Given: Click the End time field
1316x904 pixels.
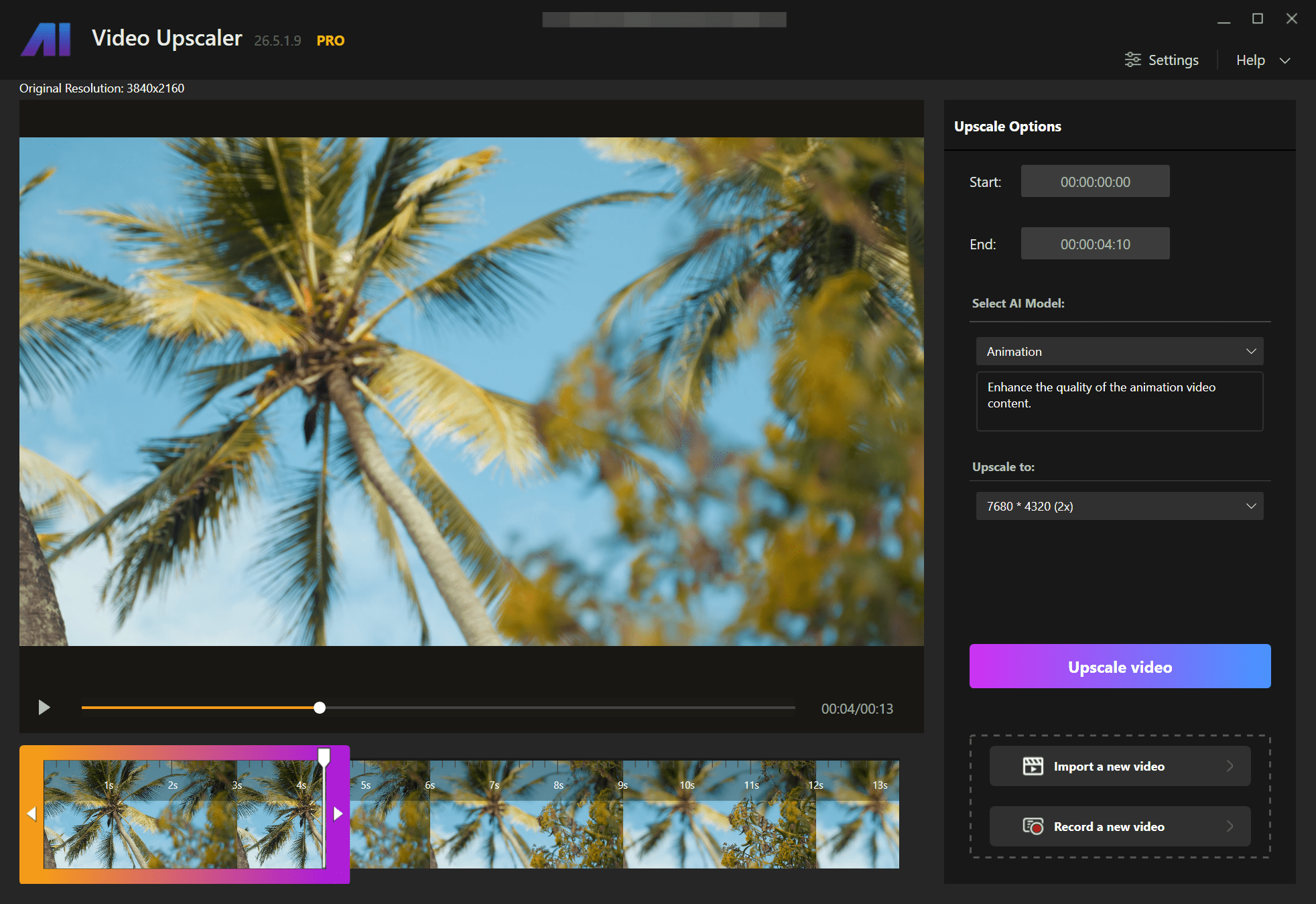Looking at the screenshot, I should [1094, 243].
